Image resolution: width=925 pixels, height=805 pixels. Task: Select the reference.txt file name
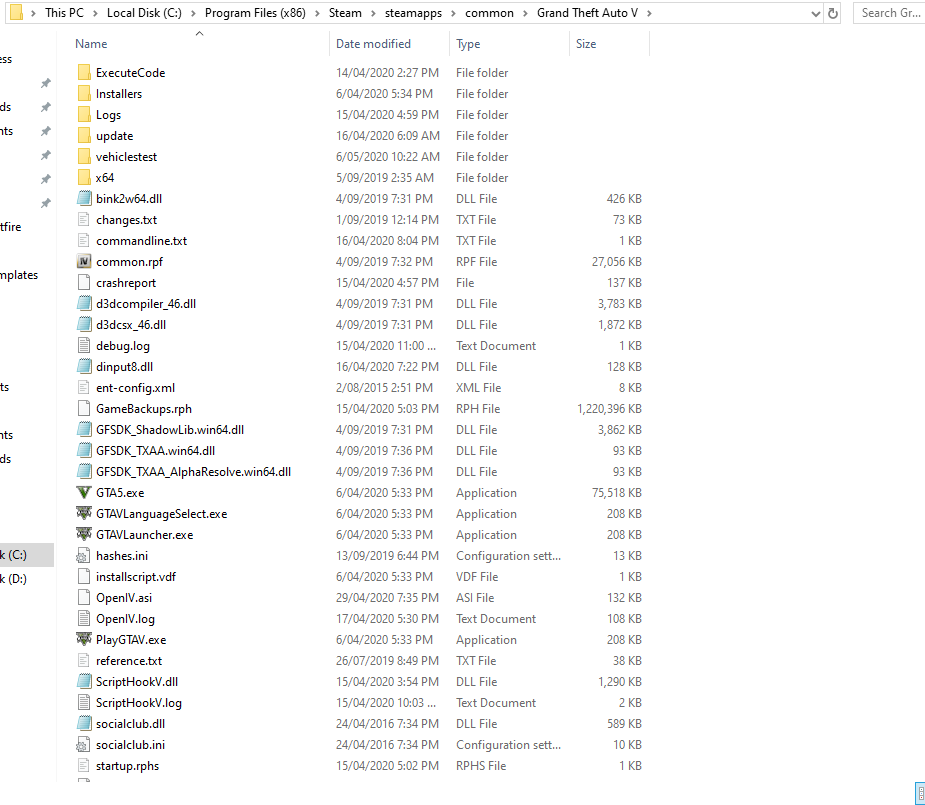tap(129, 661)
